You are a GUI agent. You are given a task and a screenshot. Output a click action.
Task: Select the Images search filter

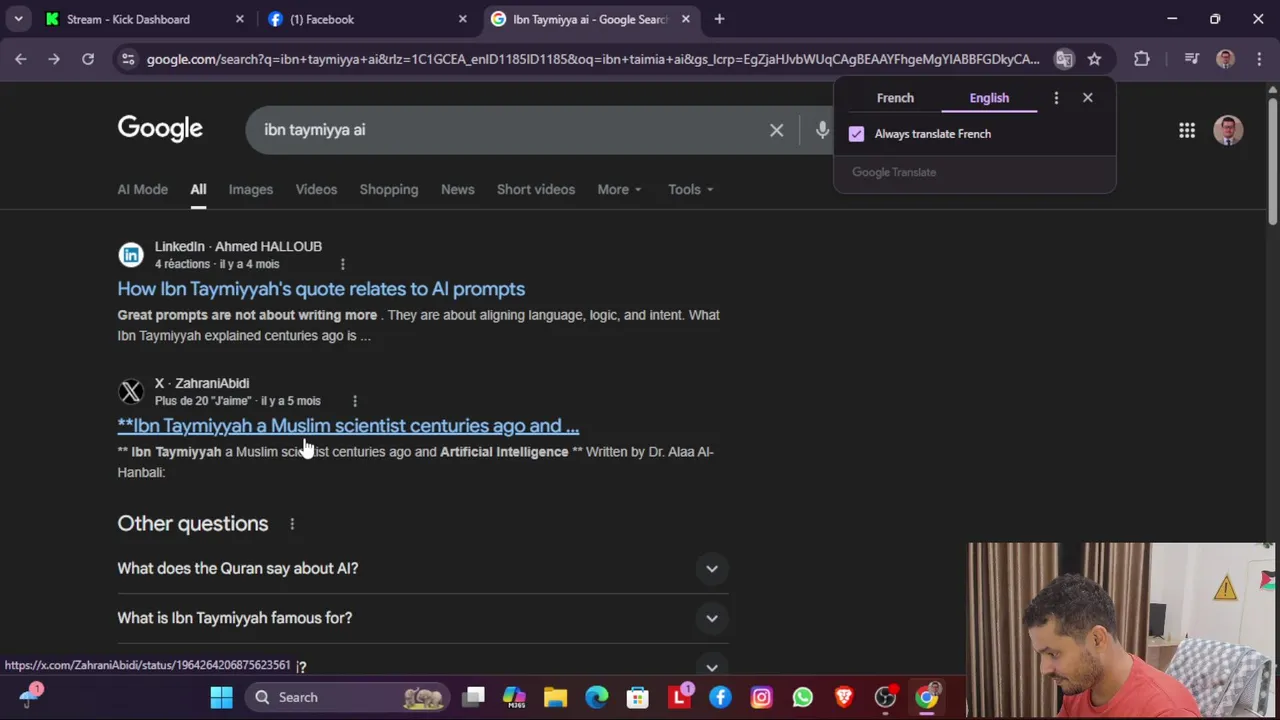point(251,189)
